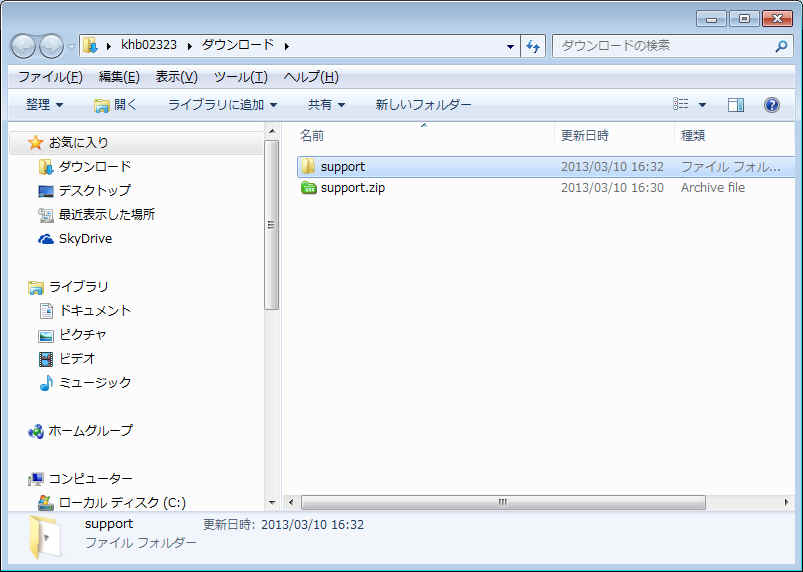Select ミュージック label in sidebar
The height and width of the screenshot is (572, 803).
tap(95, 383)
